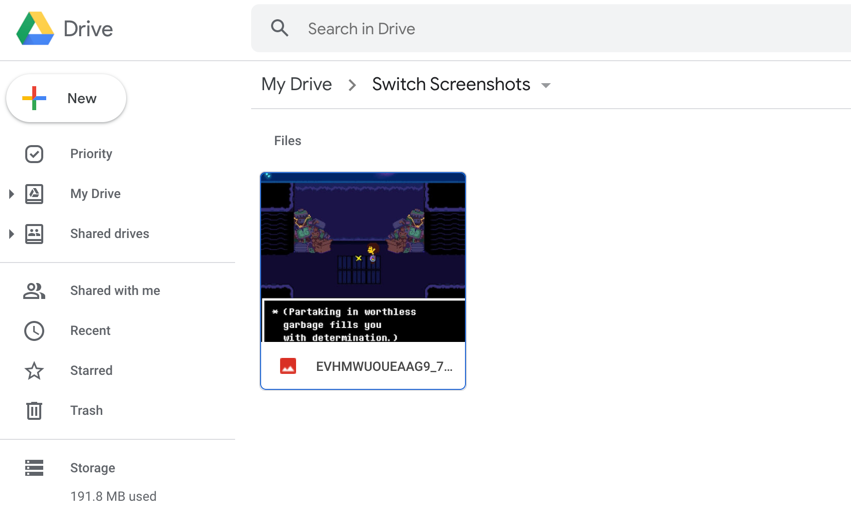Click the Storage bars icon

pos(34,468)
